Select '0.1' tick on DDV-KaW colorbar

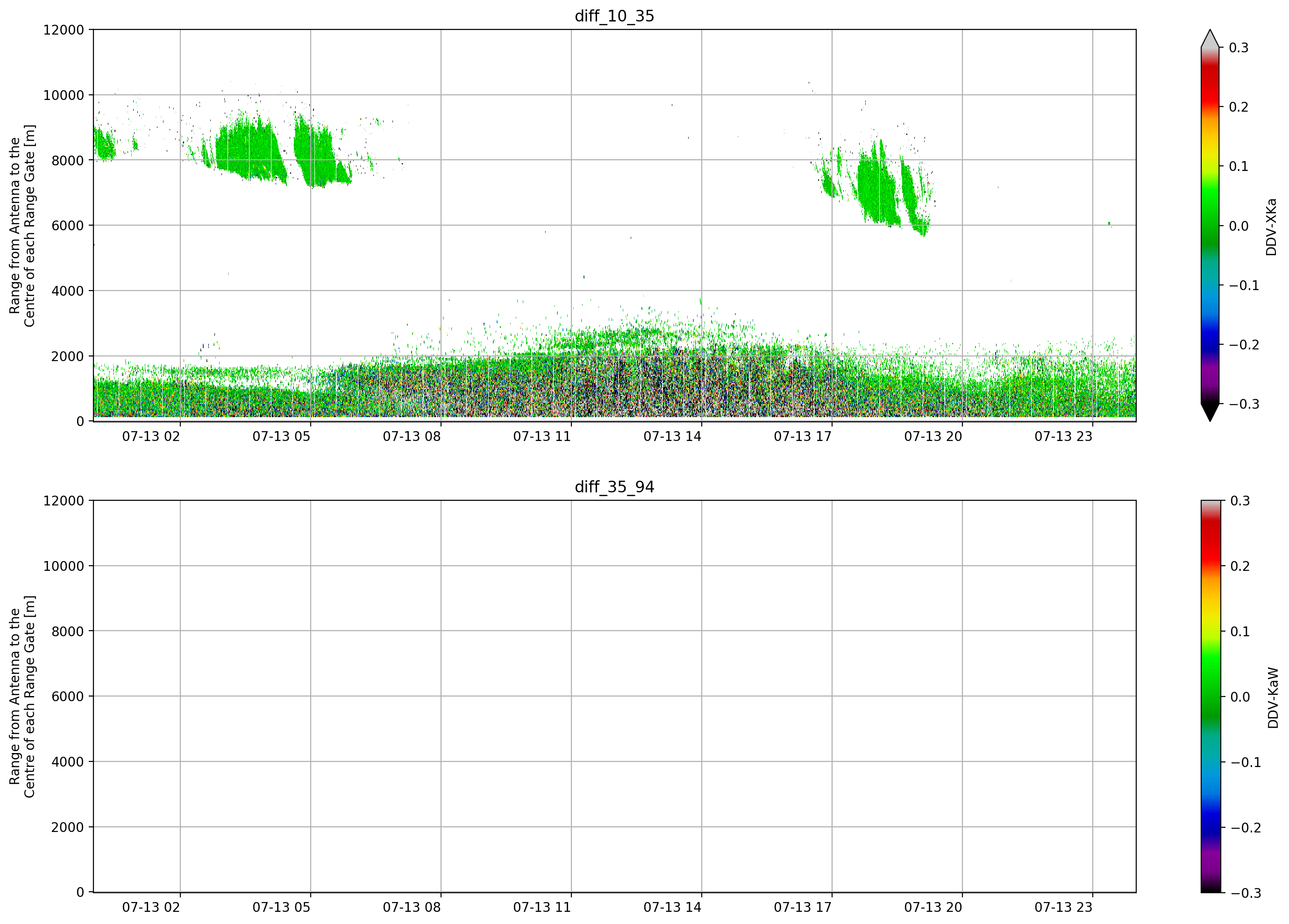1239,632
